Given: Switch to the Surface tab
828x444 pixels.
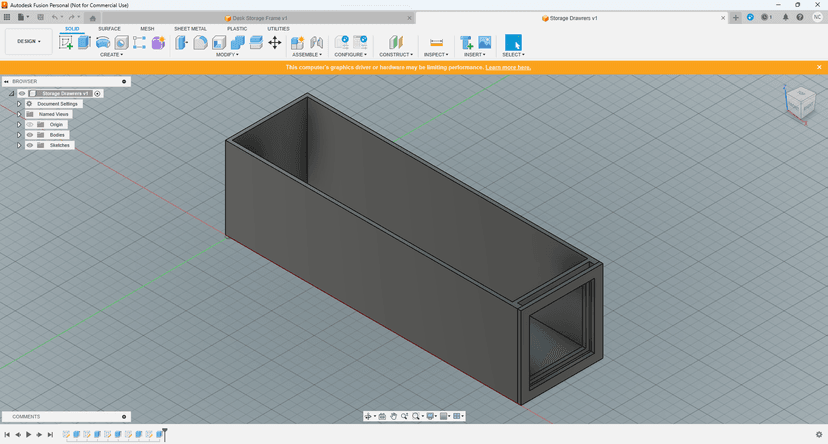Looking at the screenshot, I should pyautogui.click(x=109, y=29).
